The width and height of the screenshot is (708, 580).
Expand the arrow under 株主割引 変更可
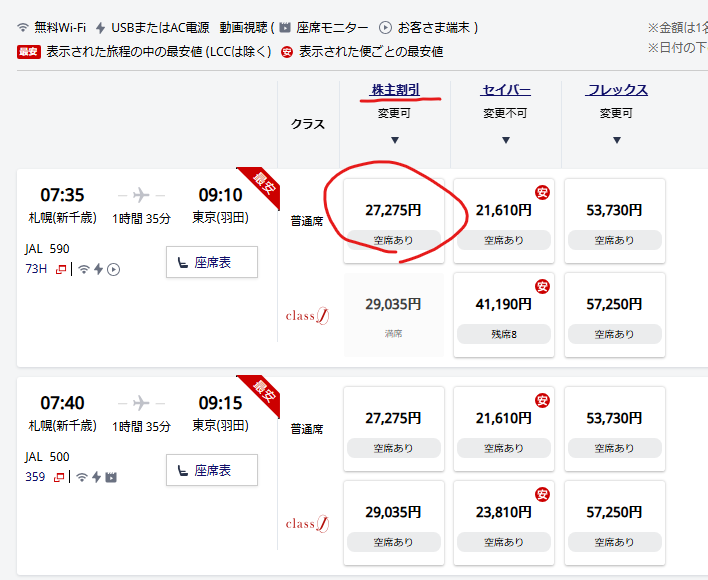click(395, 140)
